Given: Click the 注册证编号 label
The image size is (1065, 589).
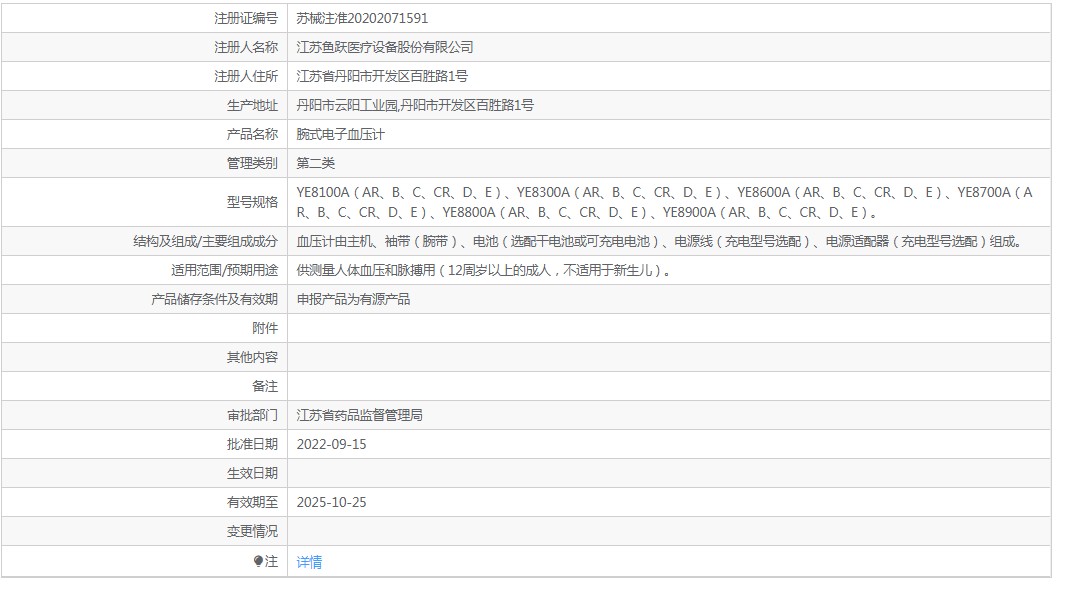Looking at the screenshot, I should [x=246, y=18].
